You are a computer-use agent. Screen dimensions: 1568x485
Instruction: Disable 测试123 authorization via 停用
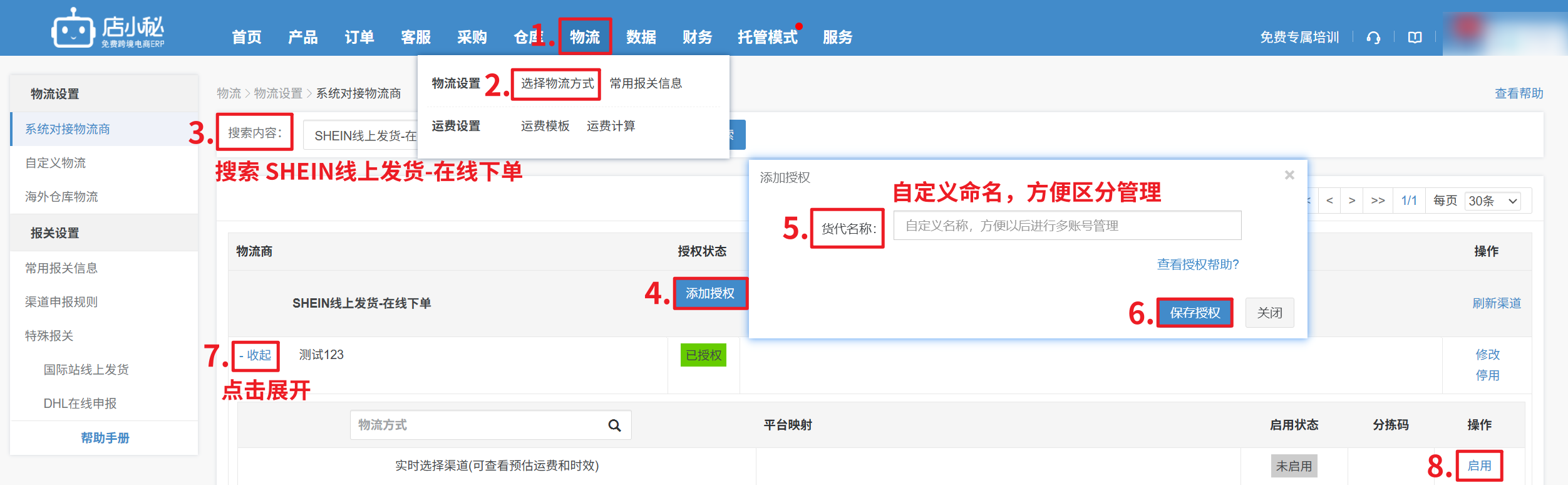coord(1487,375)
